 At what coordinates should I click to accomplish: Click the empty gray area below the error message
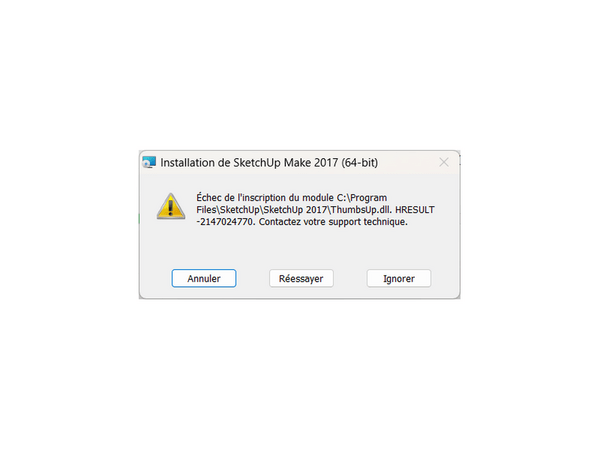pyautogui.click(x=299, y=249)
